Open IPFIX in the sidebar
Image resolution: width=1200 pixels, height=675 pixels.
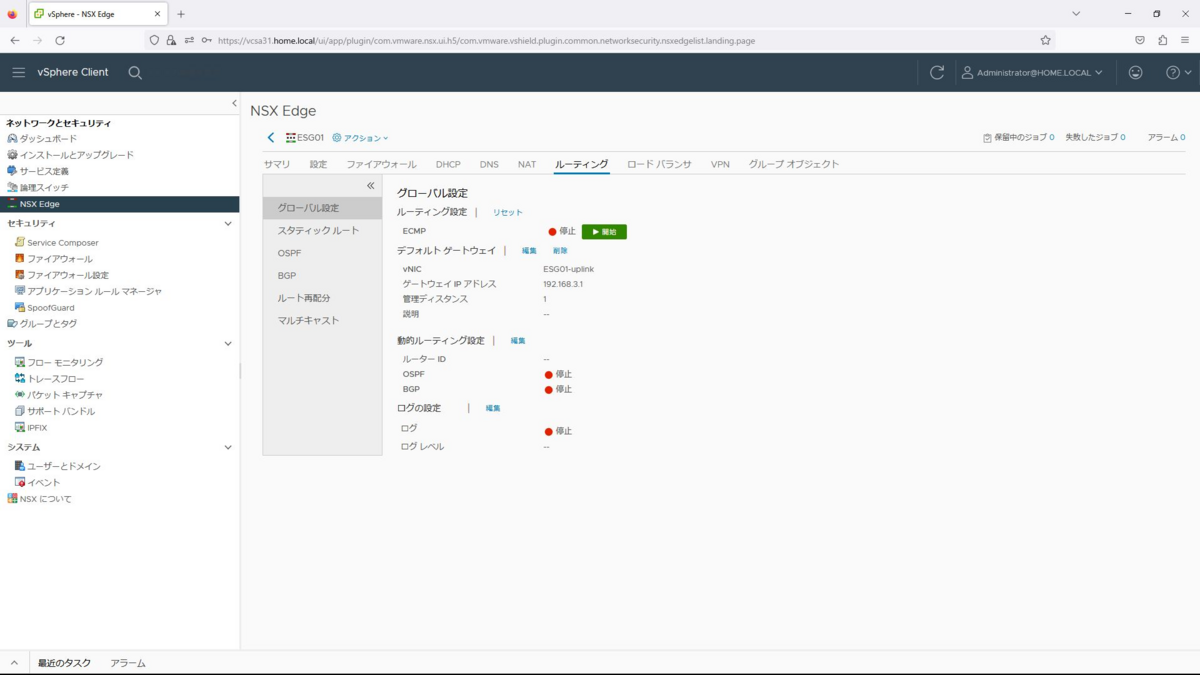coord(37,428)
